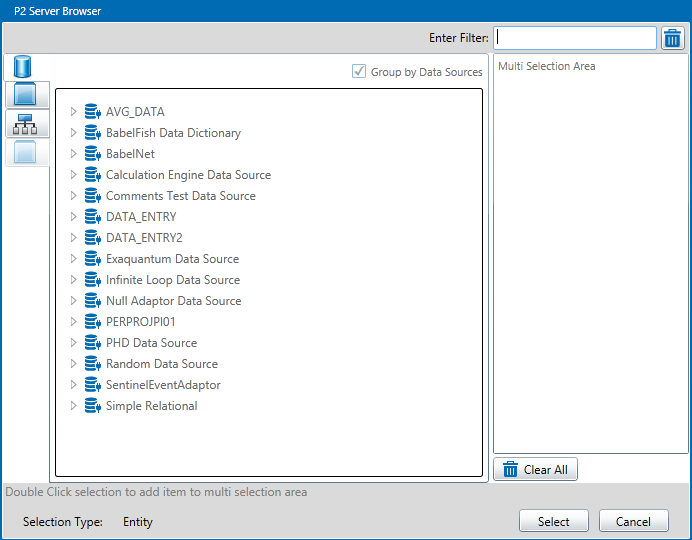692x540 pixels.
Task: Click the Random Data Source icon
Action: click(x=93, y=364)
